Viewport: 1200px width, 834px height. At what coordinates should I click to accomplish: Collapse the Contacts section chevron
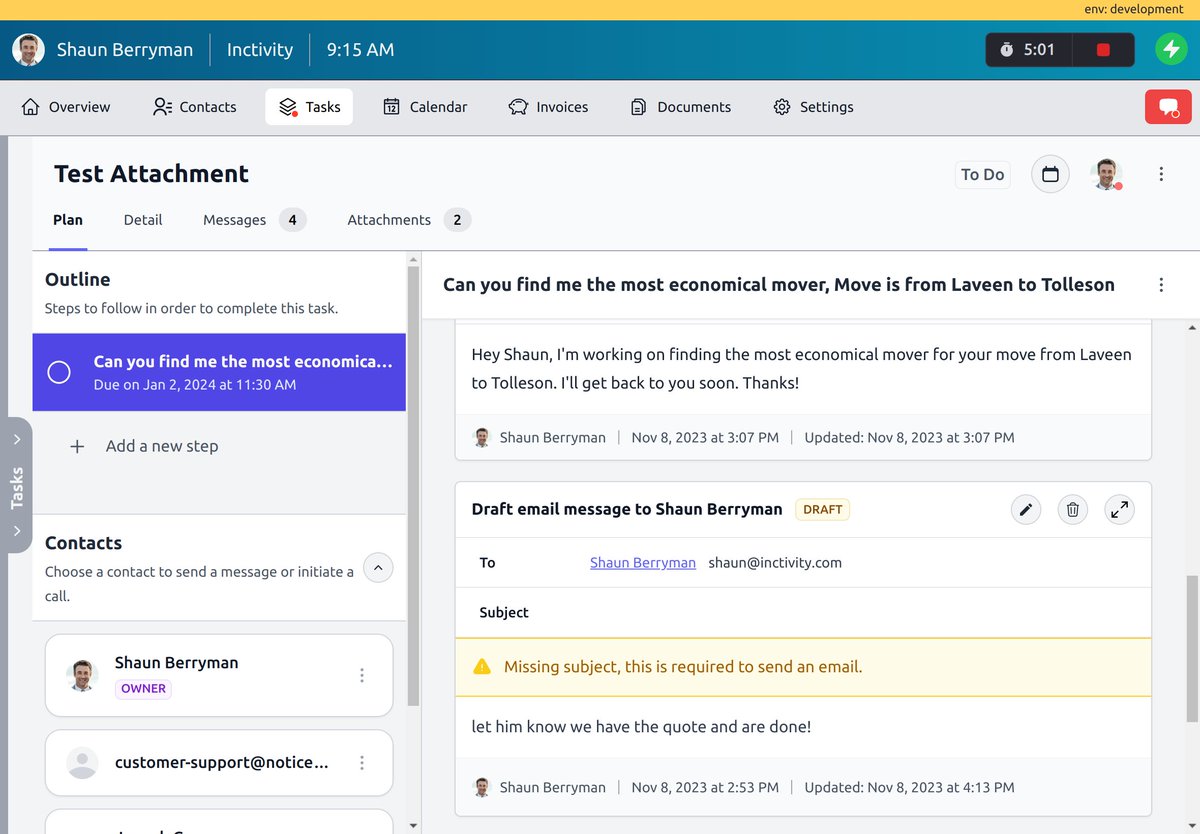click(378, 568)
